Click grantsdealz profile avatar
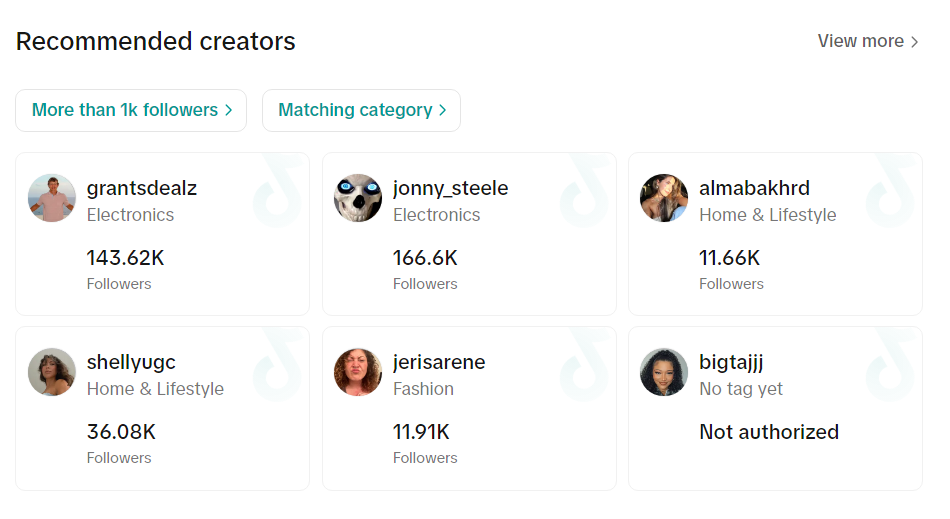Viewport: 950px width, 519px height. [x=52, y=198]
